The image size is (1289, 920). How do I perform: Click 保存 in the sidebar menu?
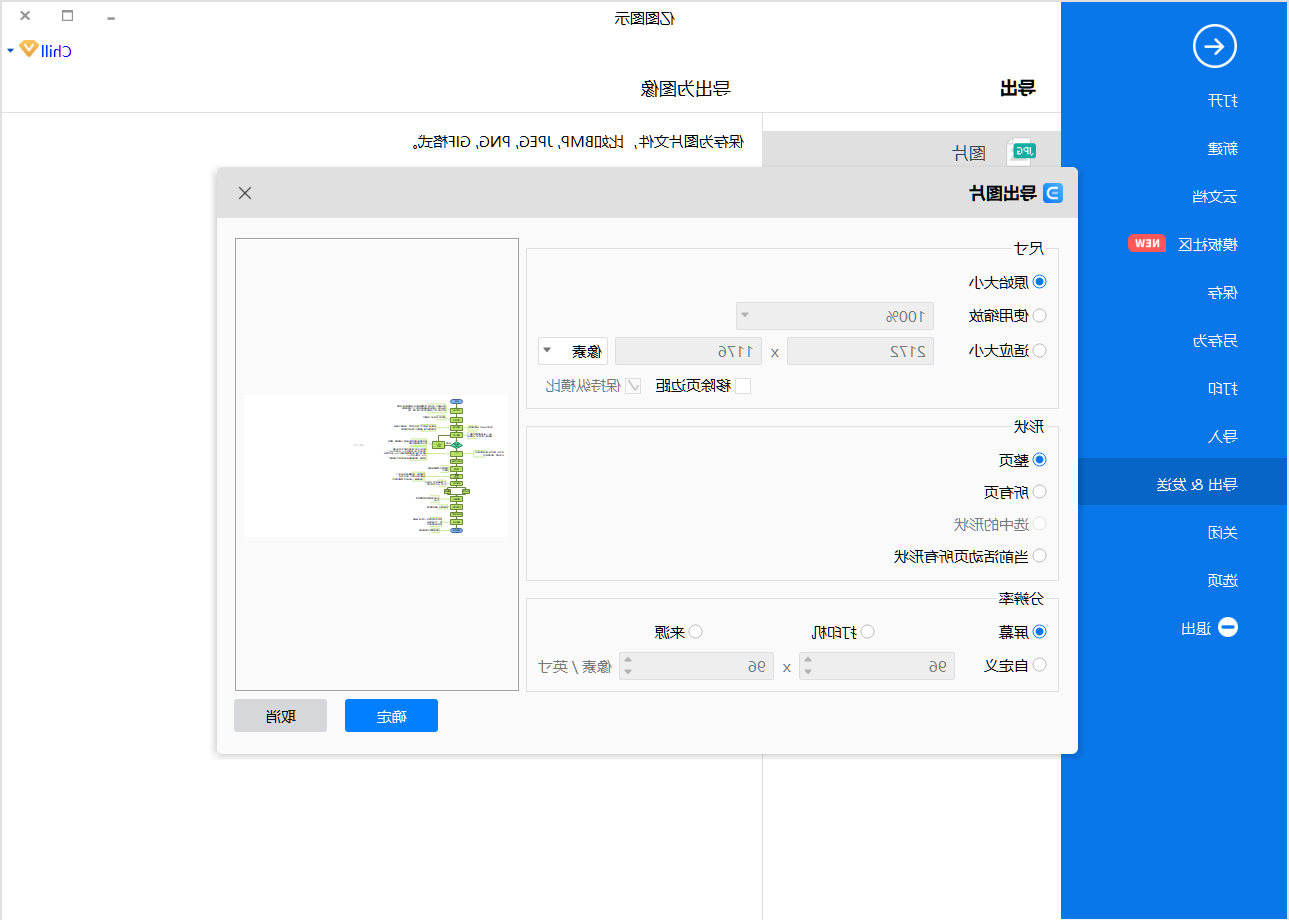[1222, 293]
